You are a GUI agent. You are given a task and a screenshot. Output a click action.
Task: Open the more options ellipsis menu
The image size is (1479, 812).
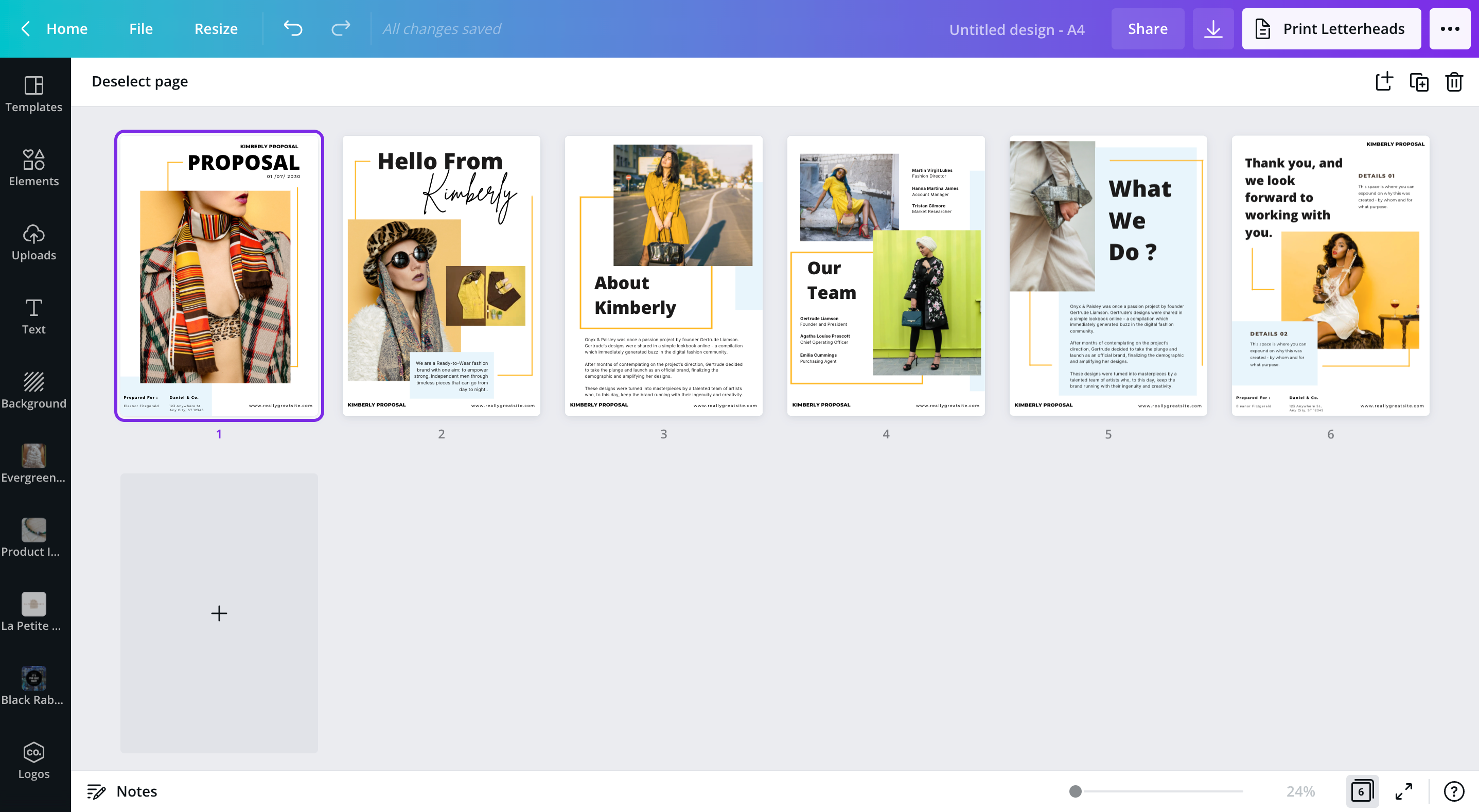1450,29
